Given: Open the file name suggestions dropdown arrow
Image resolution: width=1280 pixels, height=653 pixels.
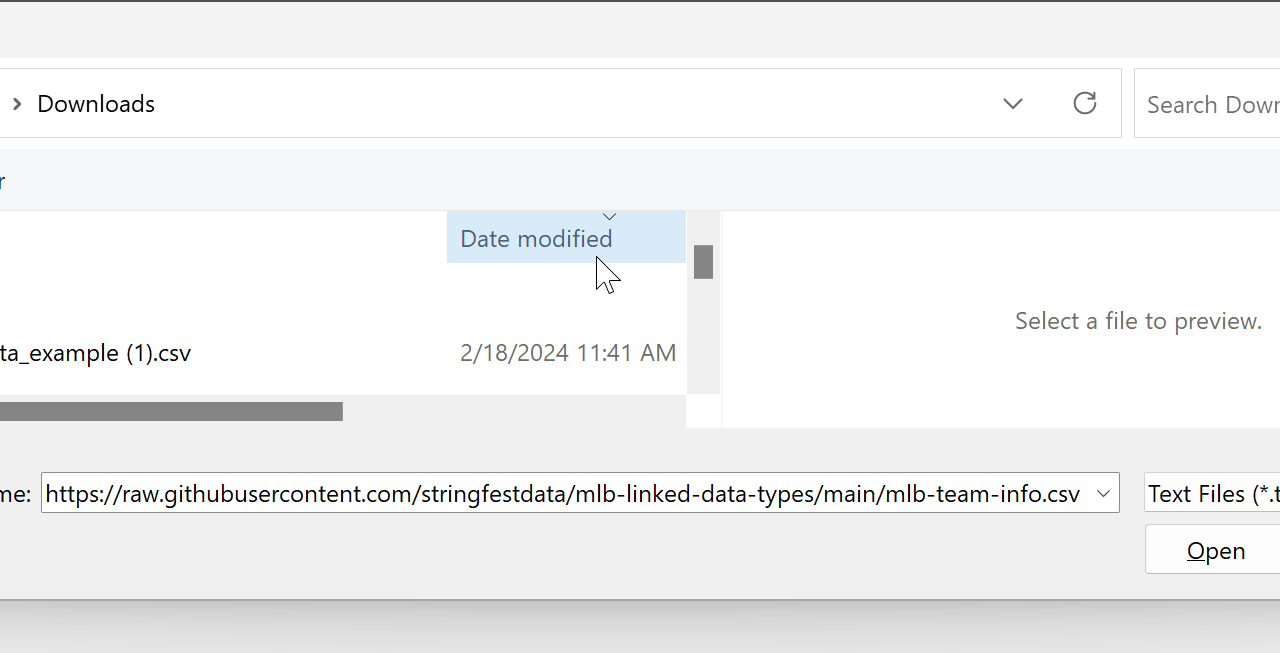Looking at the screenshot, I should (x=1104, y=494).
